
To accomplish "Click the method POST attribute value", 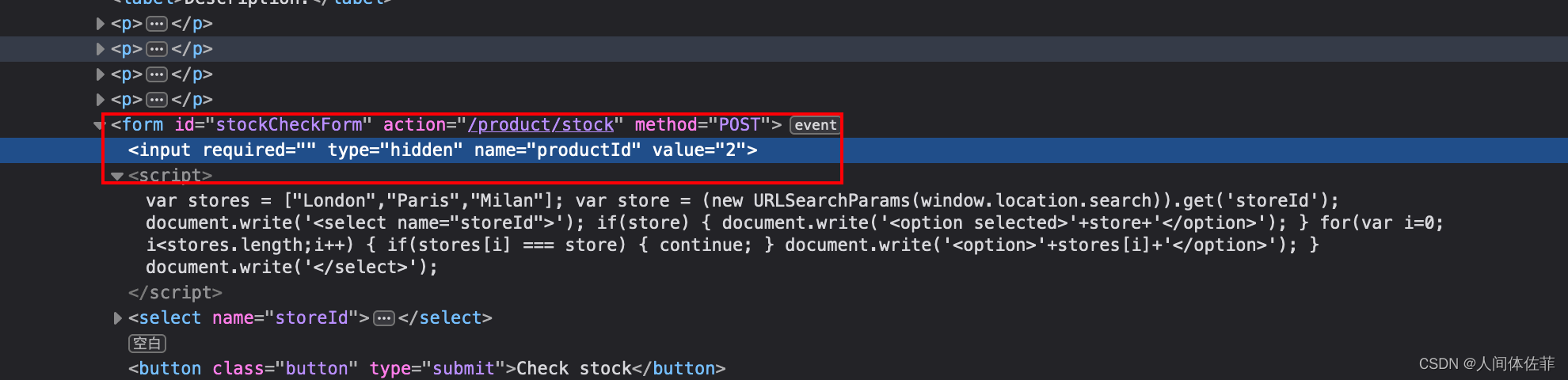I will (x=740, y=125).
